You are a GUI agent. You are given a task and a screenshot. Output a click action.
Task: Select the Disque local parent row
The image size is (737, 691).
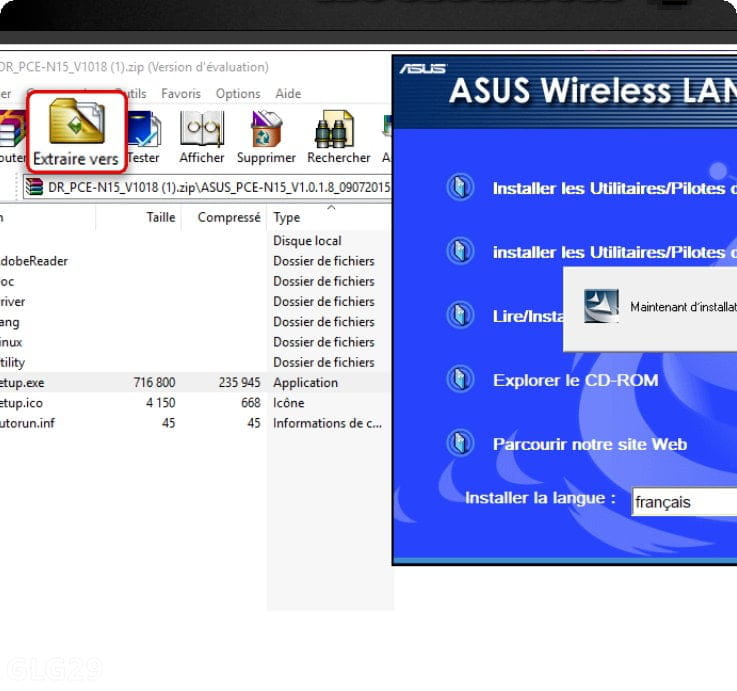[x=196, y=241]
